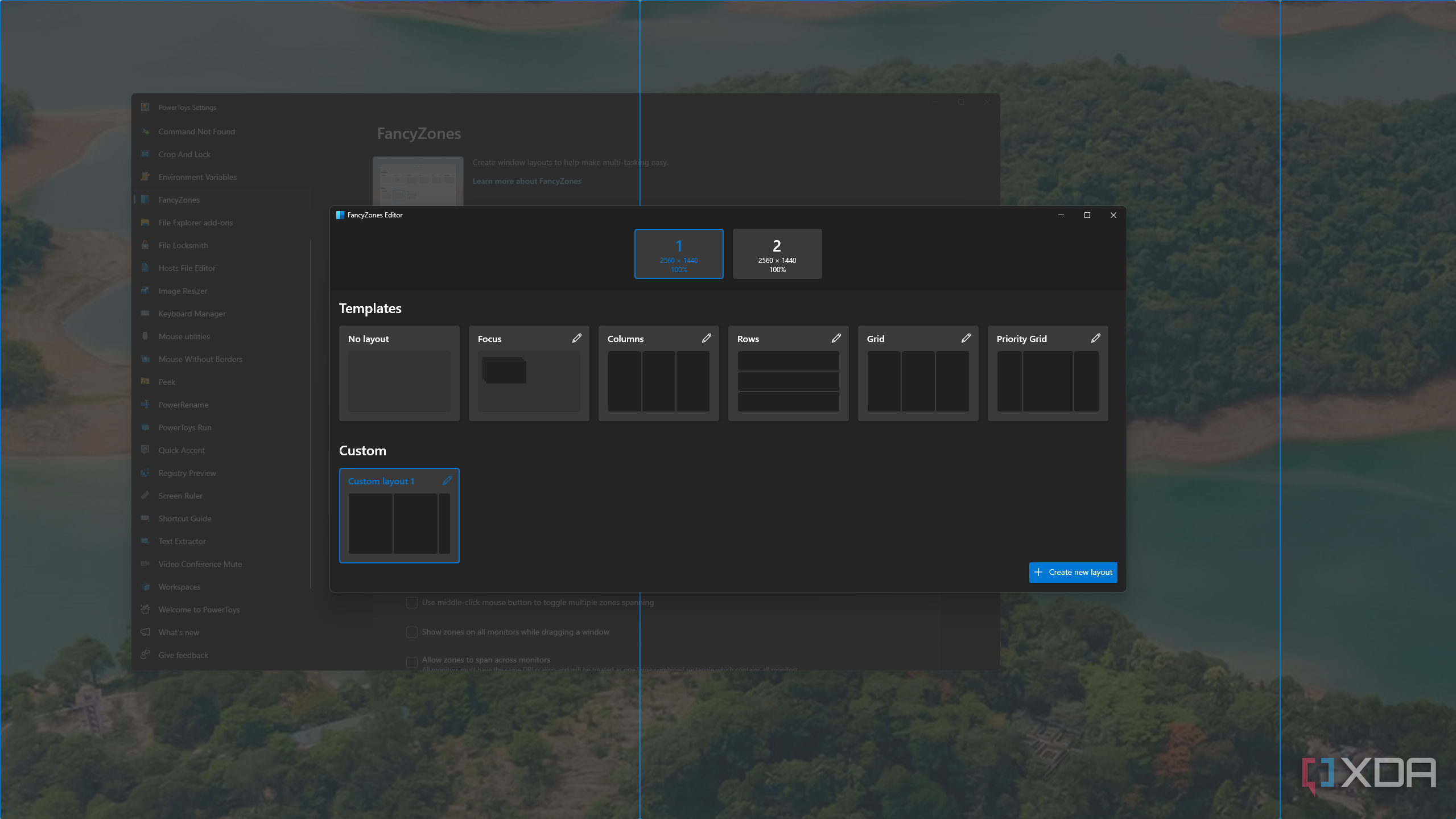This screenshot has height=819, width=1456.
Task: Edit the Rows template with pencil icon
Action: pos(836,338)
